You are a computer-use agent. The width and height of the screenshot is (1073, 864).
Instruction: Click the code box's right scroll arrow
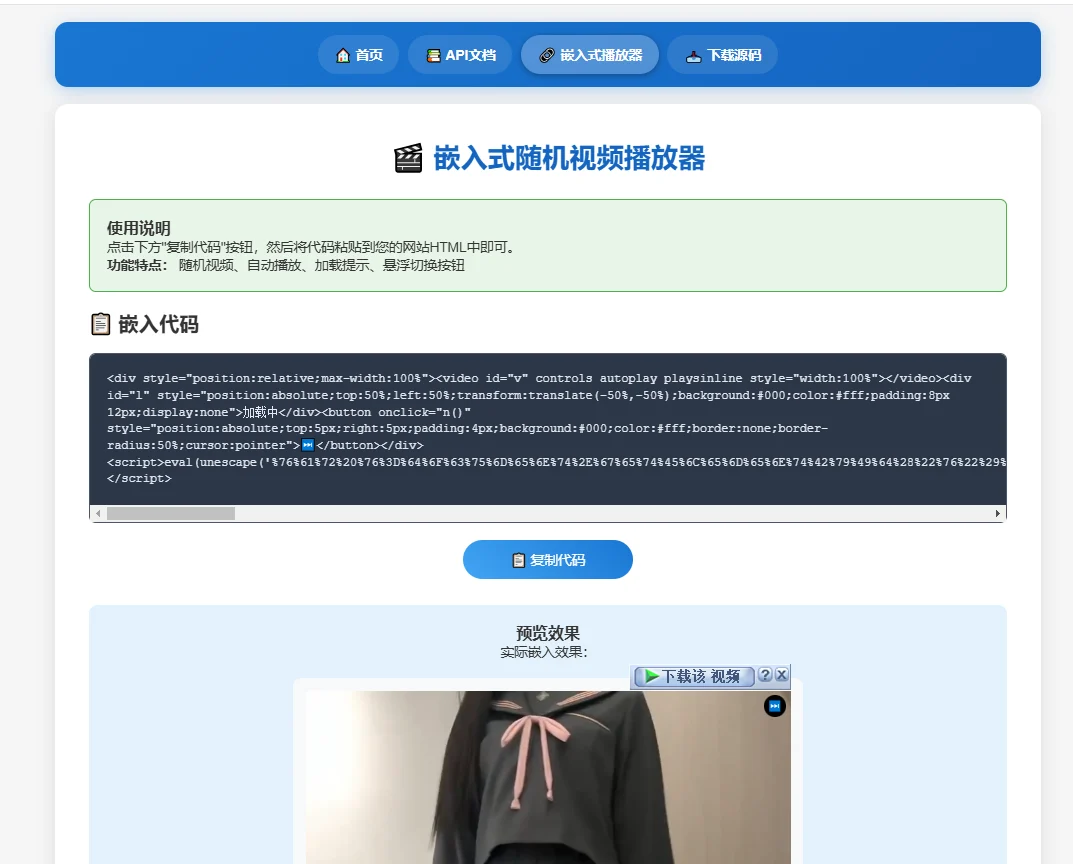tap(997, 513)
